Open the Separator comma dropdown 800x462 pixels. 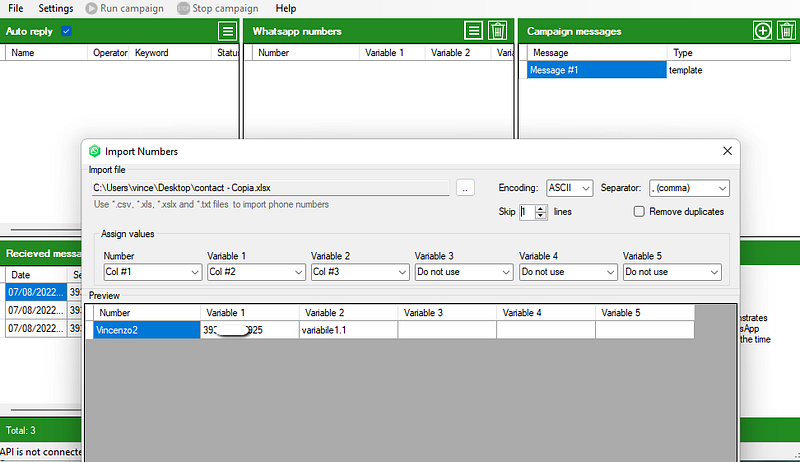[x=689, y=188]
